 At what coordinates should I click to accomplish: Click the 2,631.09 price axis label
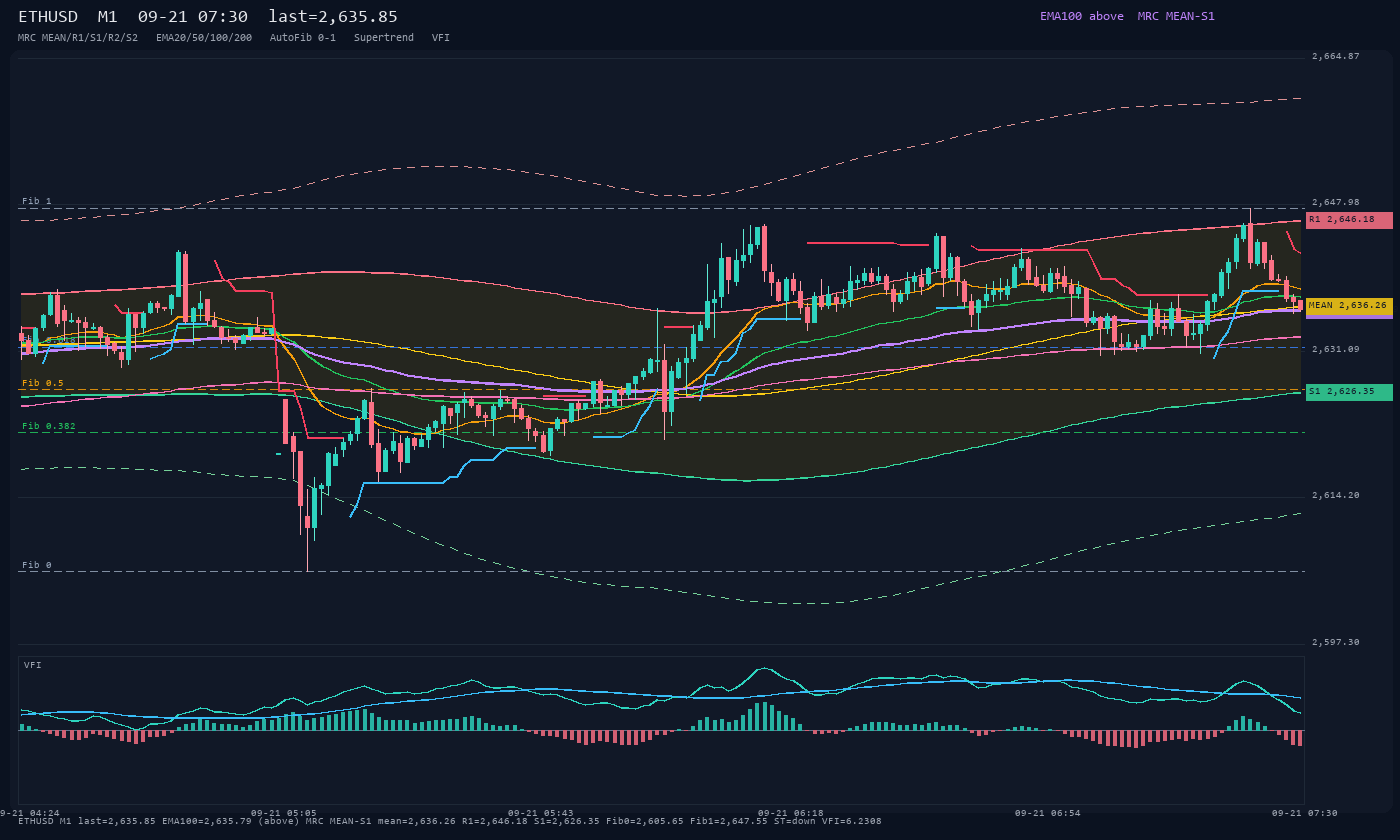pos(1336,349)
